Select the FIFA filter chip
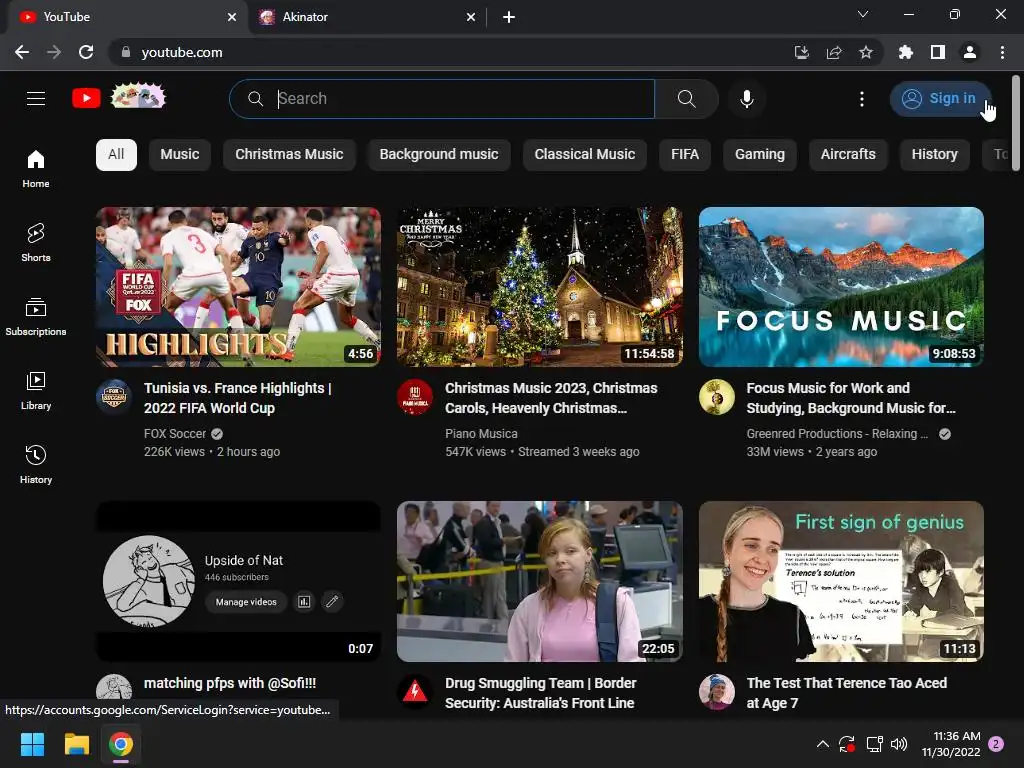 [685, 155]
